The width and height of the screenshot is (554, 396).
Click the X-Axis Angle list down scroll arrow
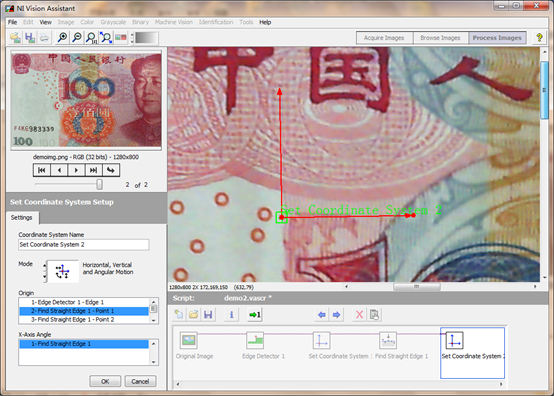tap(153, 362)
